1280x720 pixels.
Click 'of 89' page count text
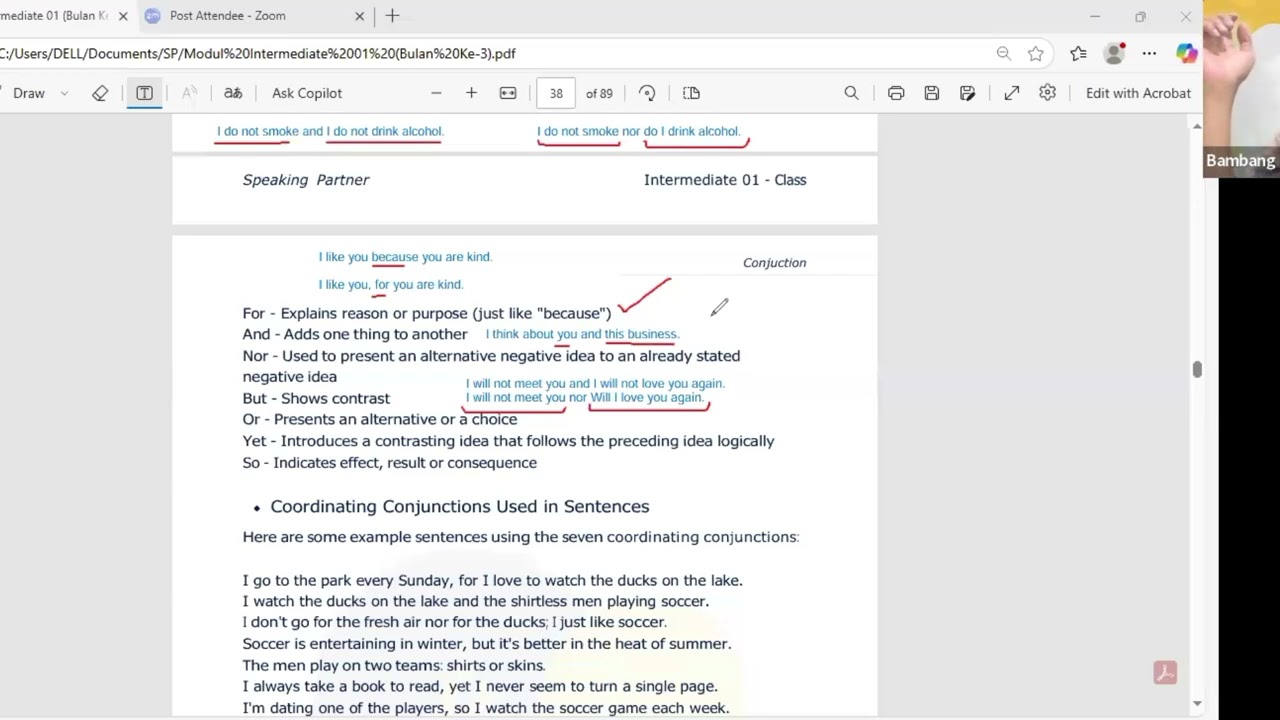tap(599, 93)
